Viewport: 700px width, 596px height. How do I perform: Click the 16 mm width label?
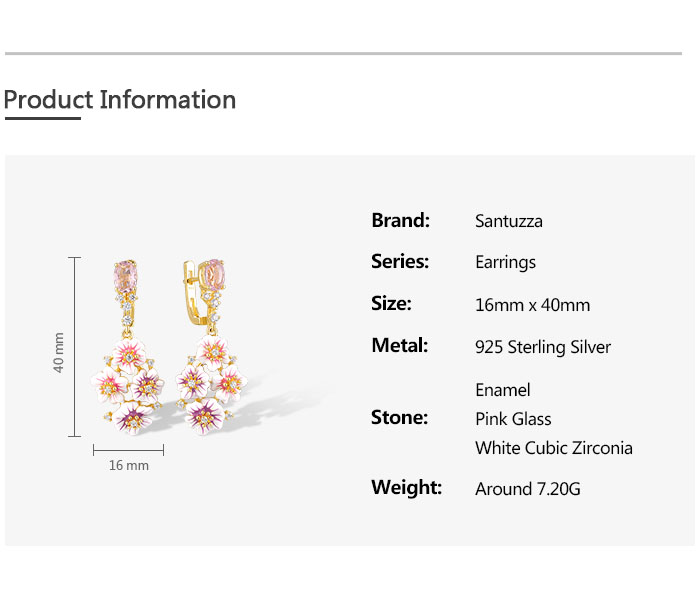coord(129,466)
